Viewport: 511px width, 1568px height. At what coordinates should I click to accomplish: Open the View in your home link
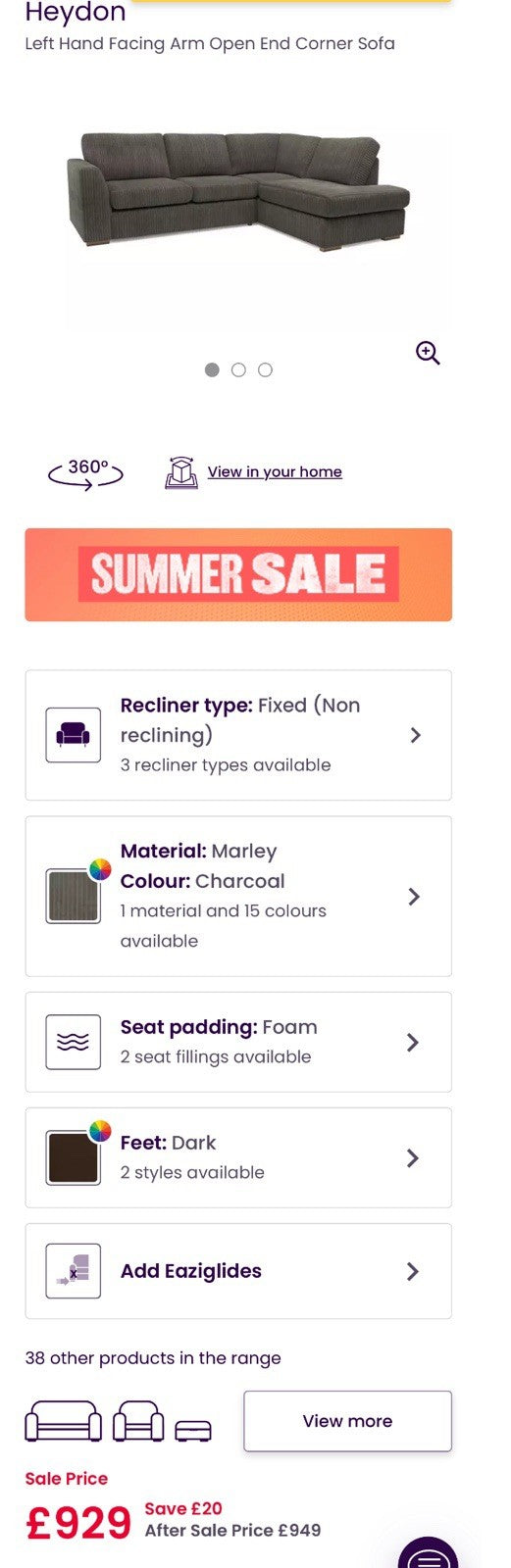point(275,471)
